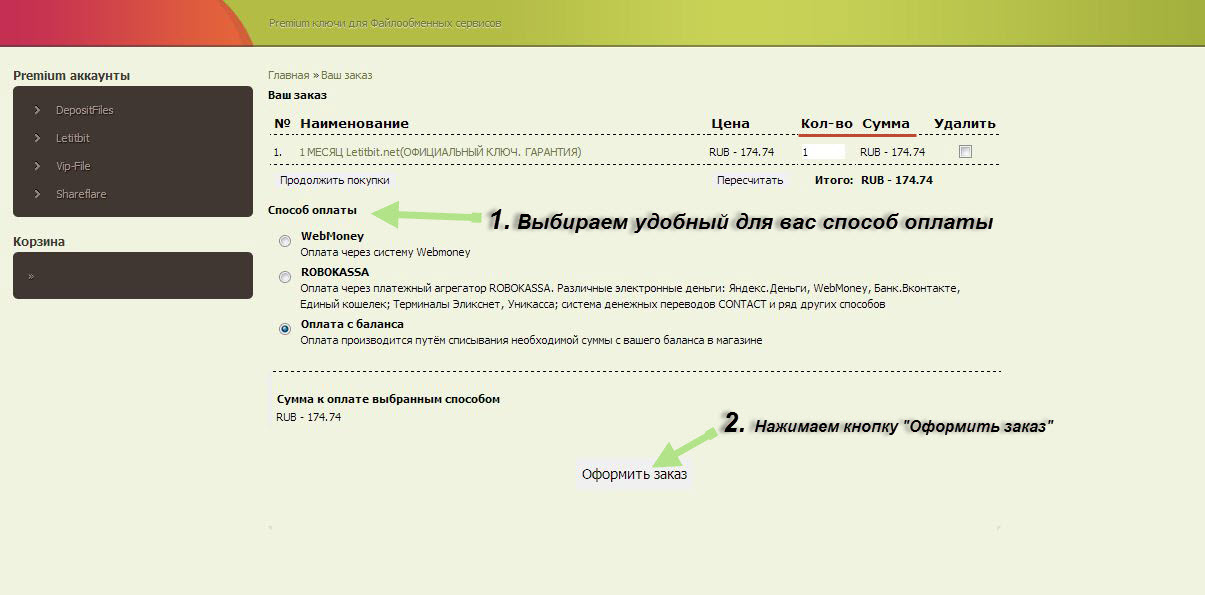Click the quantity input field

(822, 152)
